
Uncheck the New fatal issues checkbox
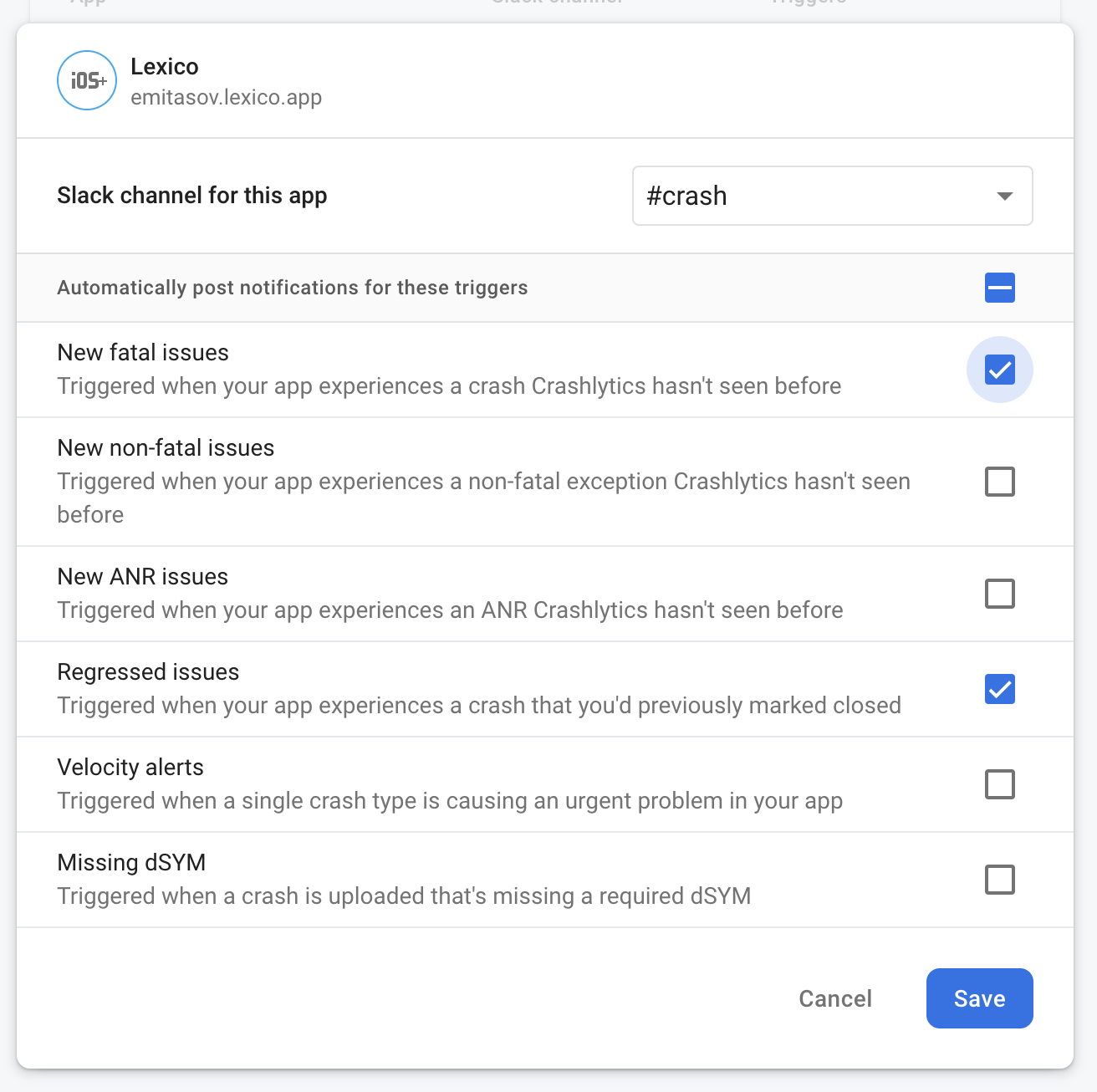[x=999, y=370]
